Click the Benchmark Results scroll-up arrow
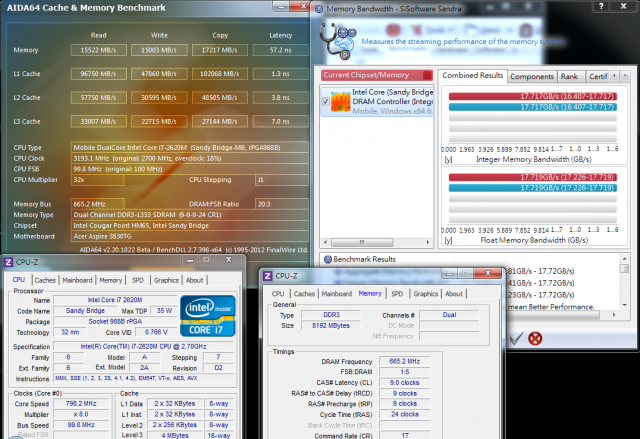The height and width of the screenshot is (439, 640). (624, 259)
